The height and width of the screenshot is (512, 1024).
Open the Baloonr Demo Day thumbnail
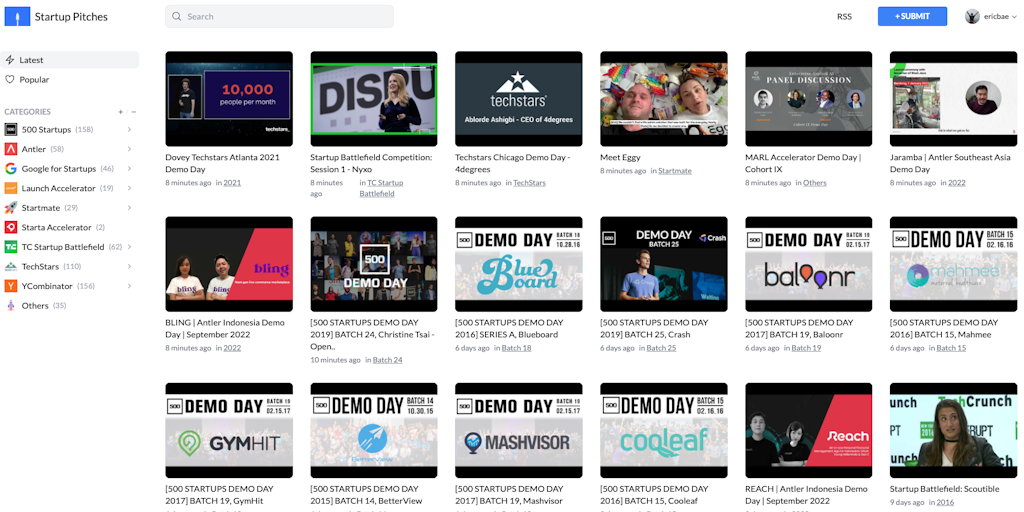(x=808, y=264)
